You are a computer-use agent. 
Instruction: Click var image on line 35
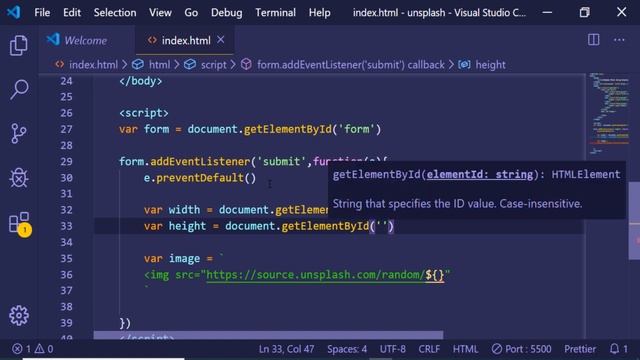point(172,258)
